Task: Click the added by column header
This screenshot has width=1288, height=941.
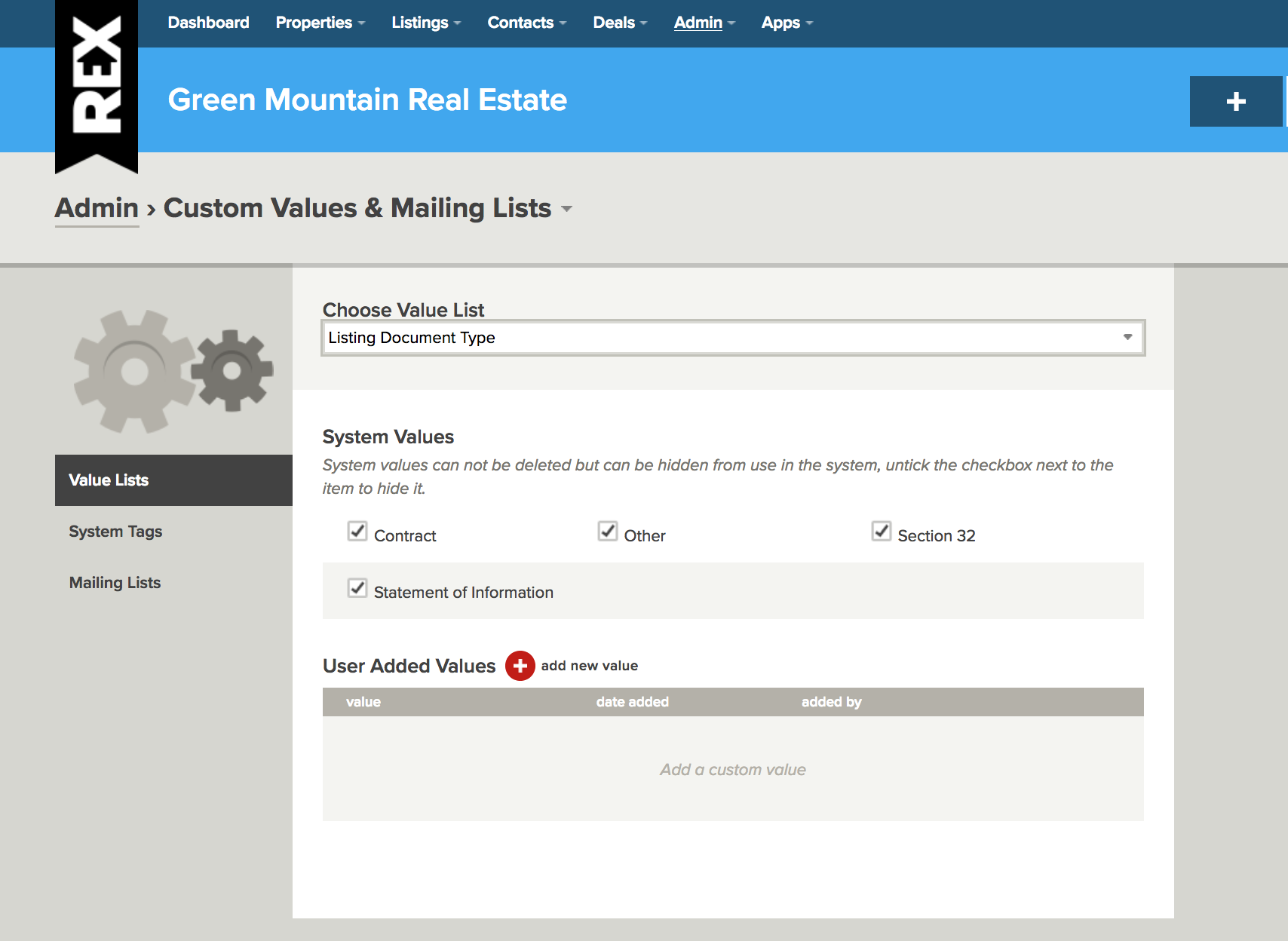Action: pyautogui.click(x=831, y=702)
